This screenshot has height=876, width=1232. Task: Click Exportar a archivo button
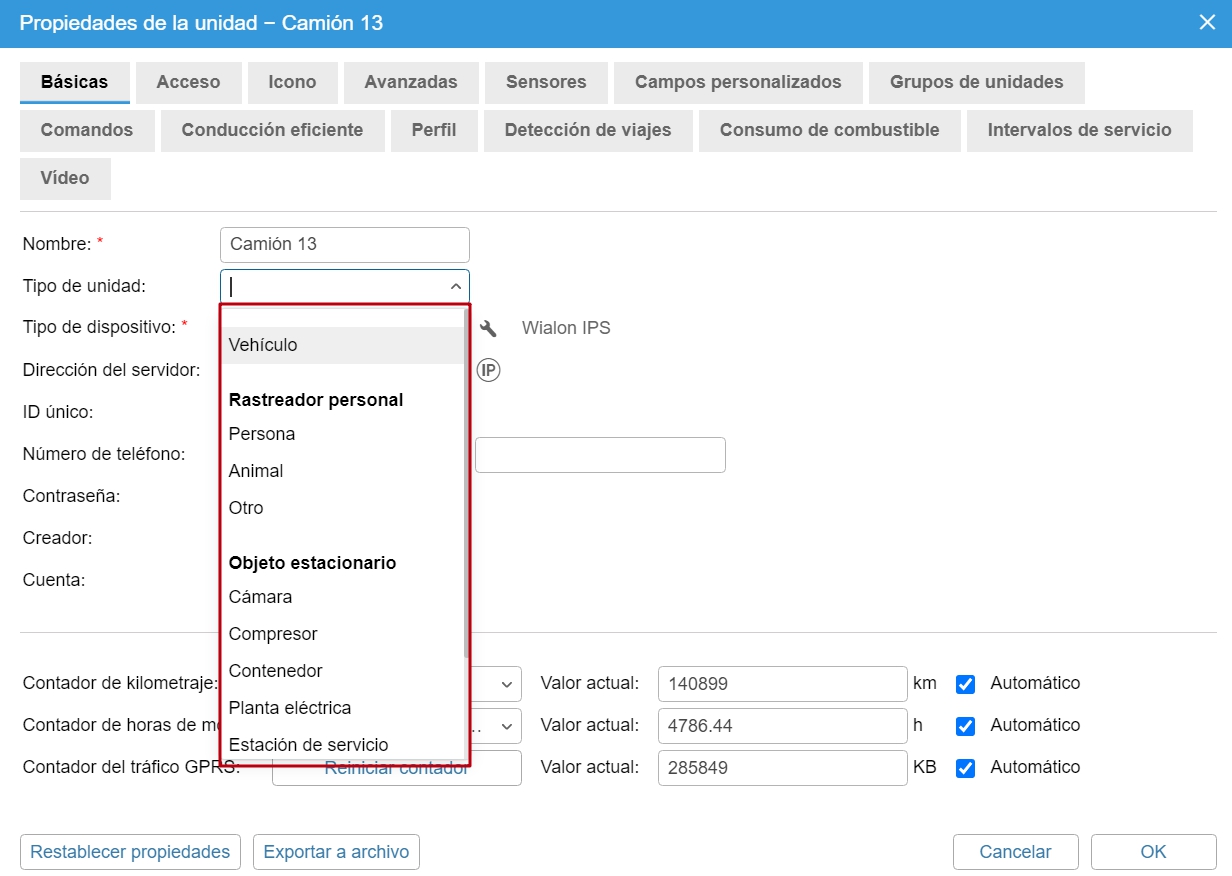(x=336, y=852)
